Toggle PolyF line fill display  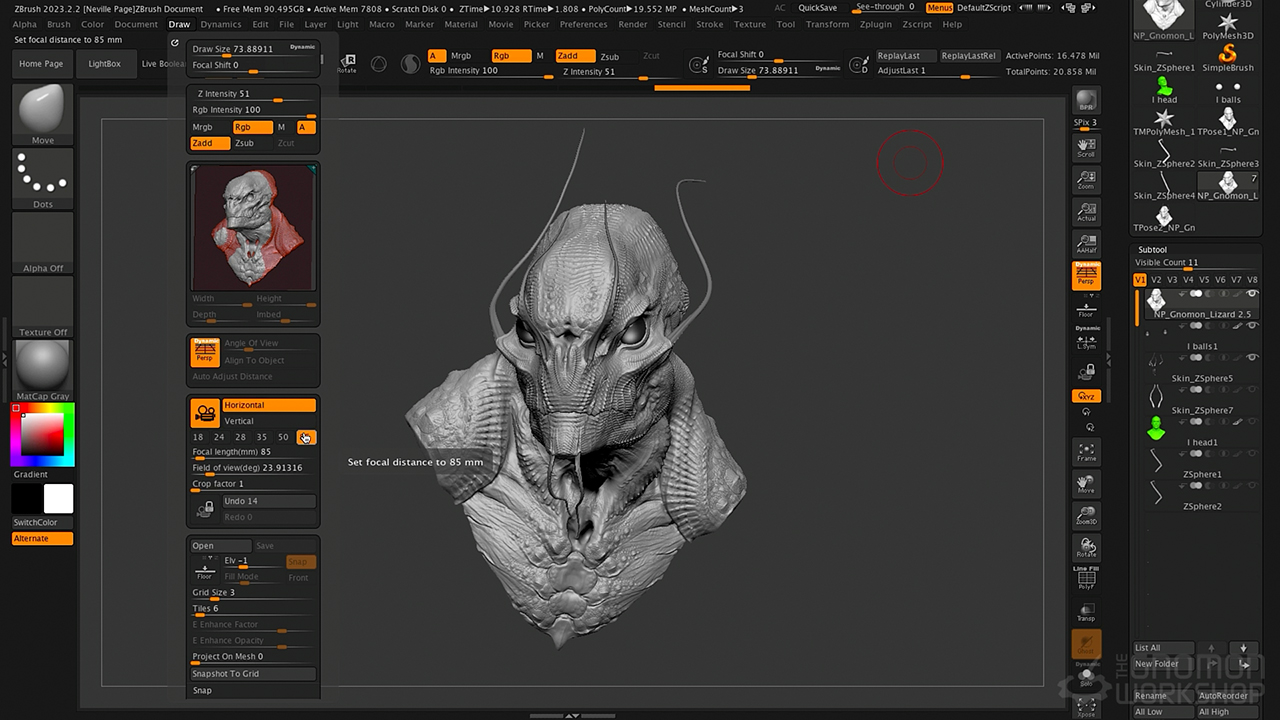[x=1086, y=580]
